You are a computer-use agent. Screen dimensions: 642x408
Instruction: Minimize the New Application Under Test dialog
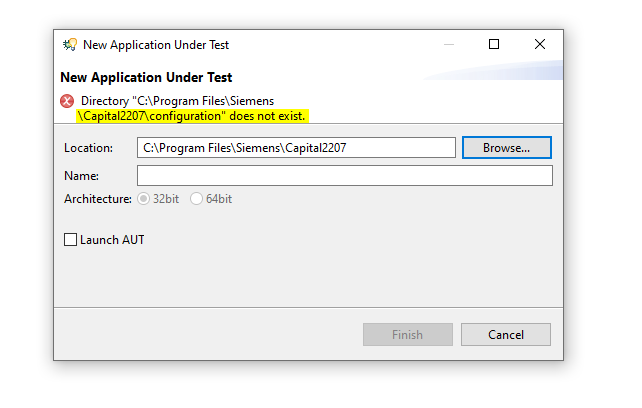click(449, 44)
